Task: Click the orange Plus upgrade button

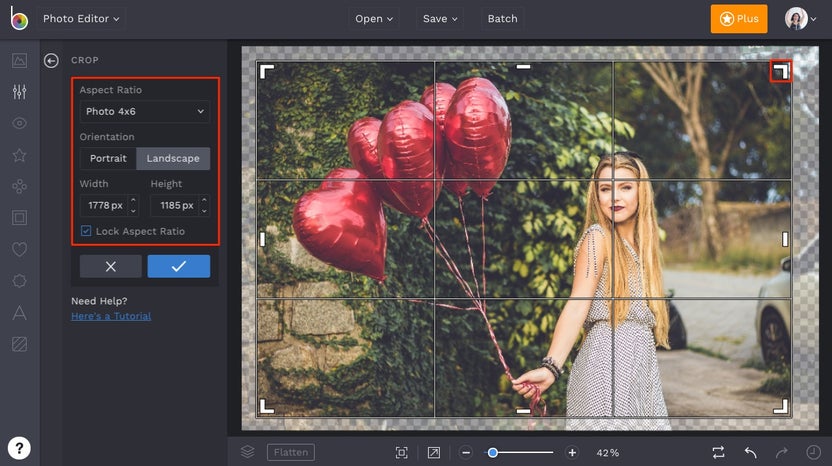Action: pyautogui.click(x=739, y=18)
